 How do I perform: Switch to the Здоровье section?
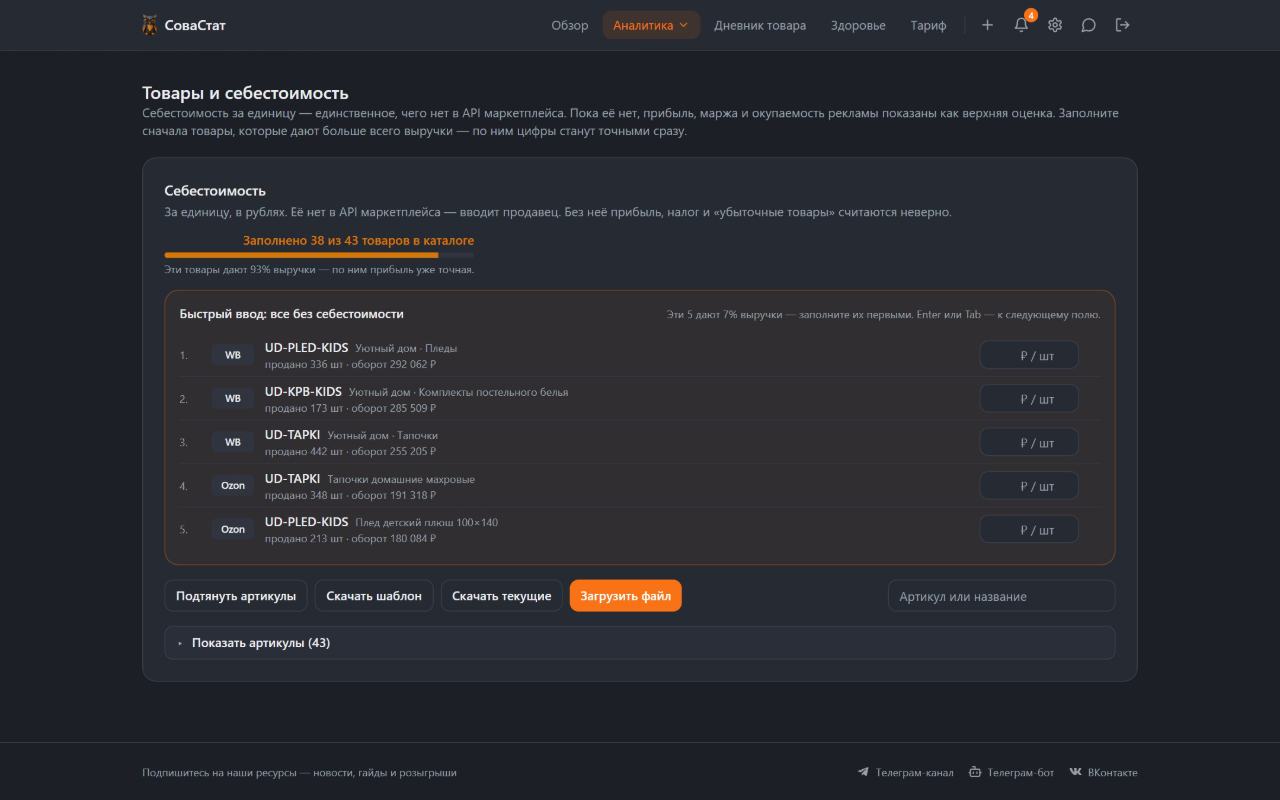point(858,25)
